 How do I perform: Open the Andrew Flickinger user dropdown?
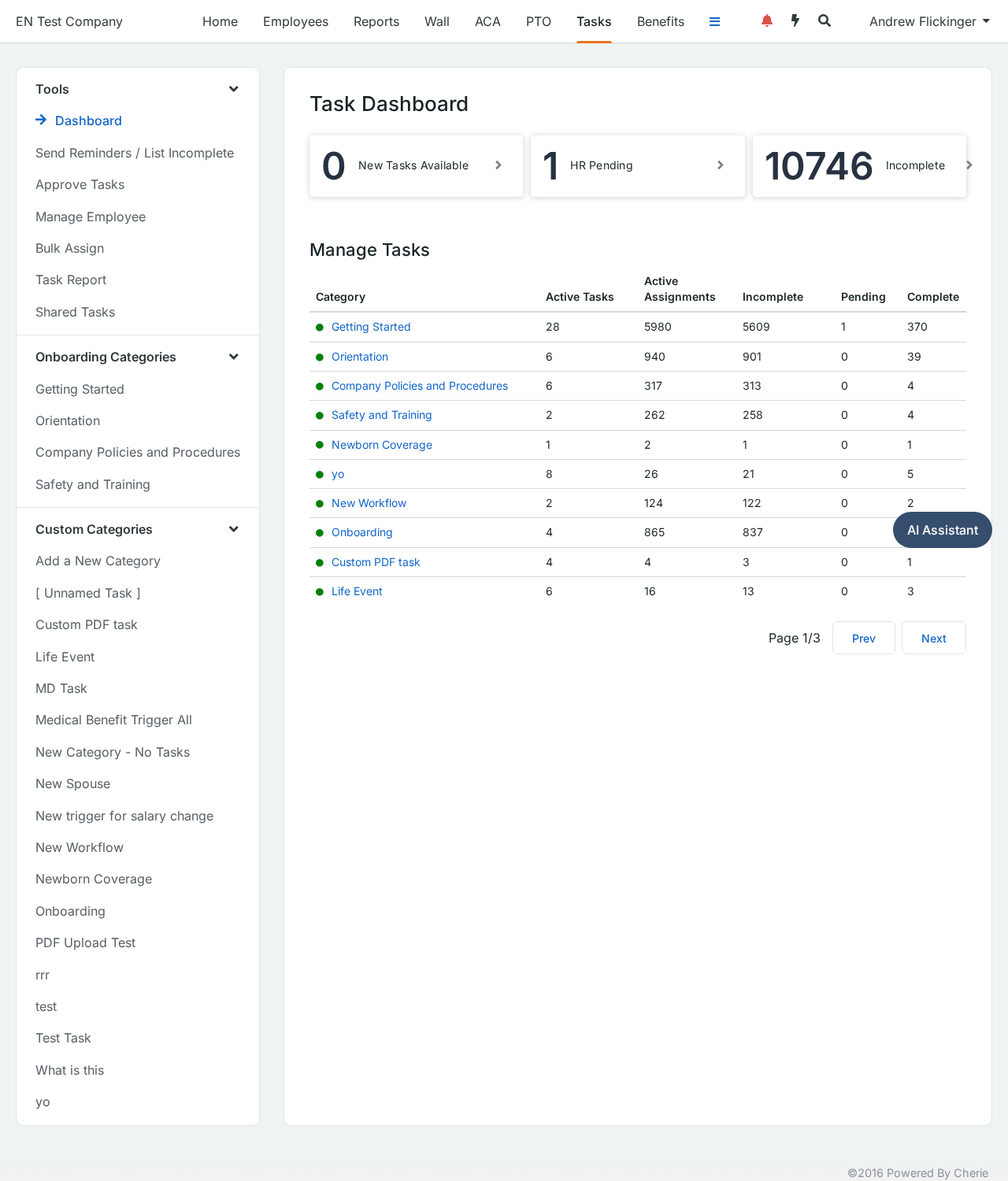click(929, 21)
